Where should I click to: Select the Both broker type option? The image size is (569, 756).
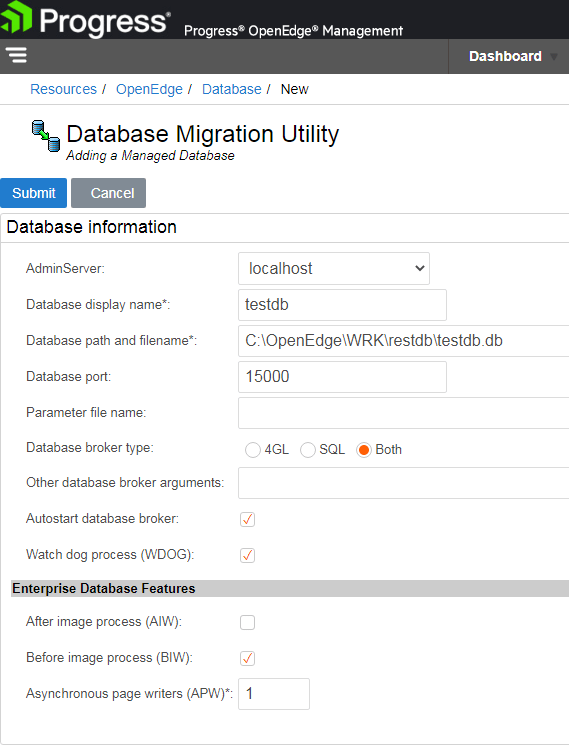coord(364,450)
